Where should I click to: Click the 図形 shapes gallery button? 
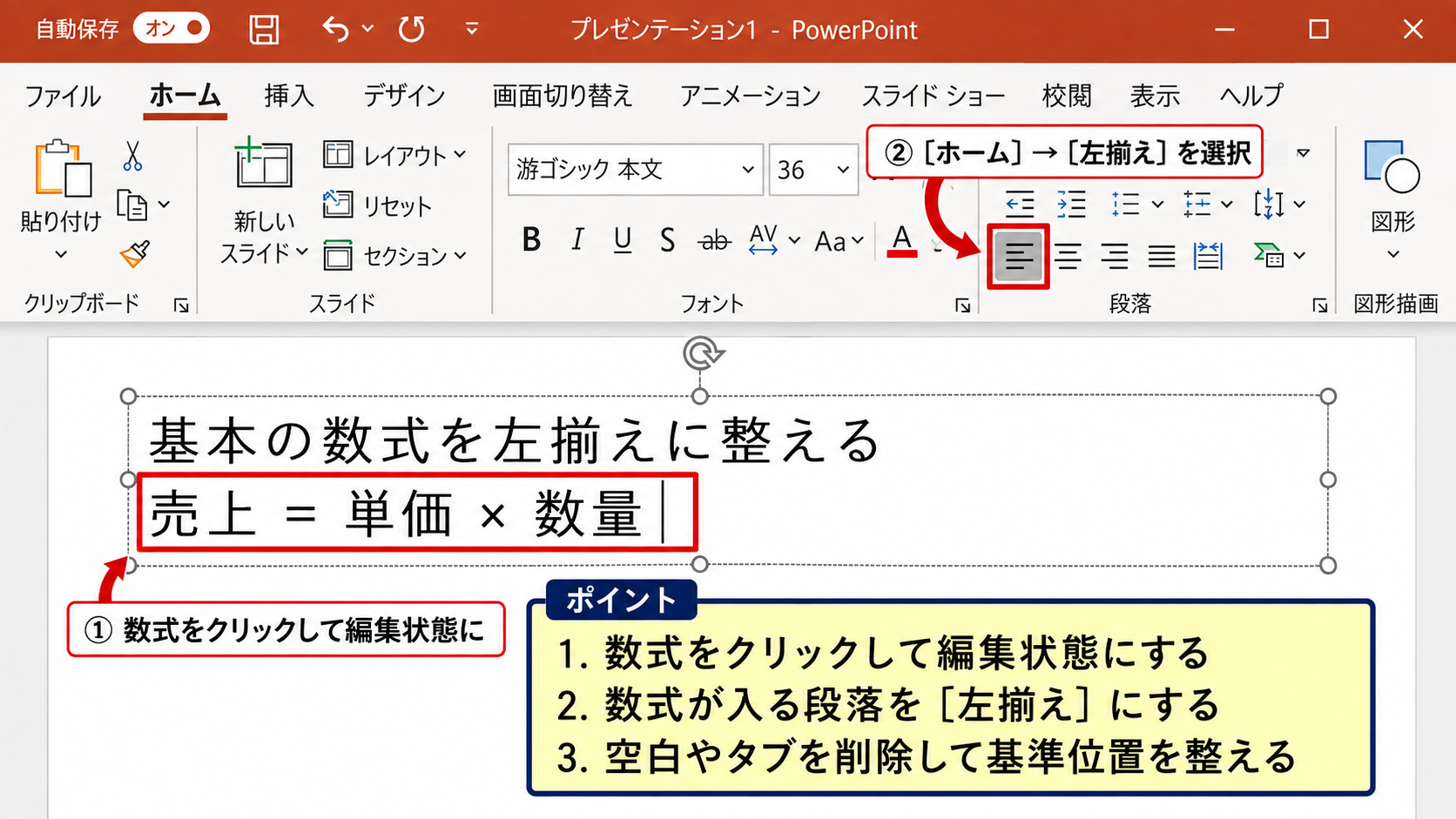click(1392, 199)
